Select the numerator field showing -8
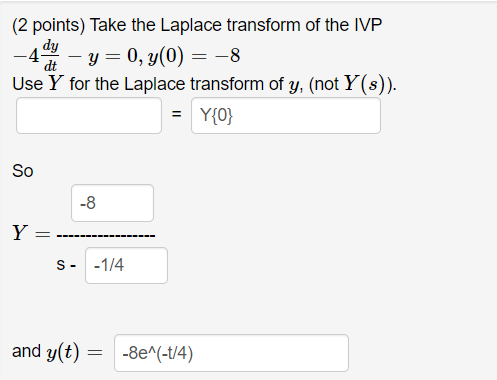The height and width of the screenshot is (380, 497). click(x=112, y=203)
